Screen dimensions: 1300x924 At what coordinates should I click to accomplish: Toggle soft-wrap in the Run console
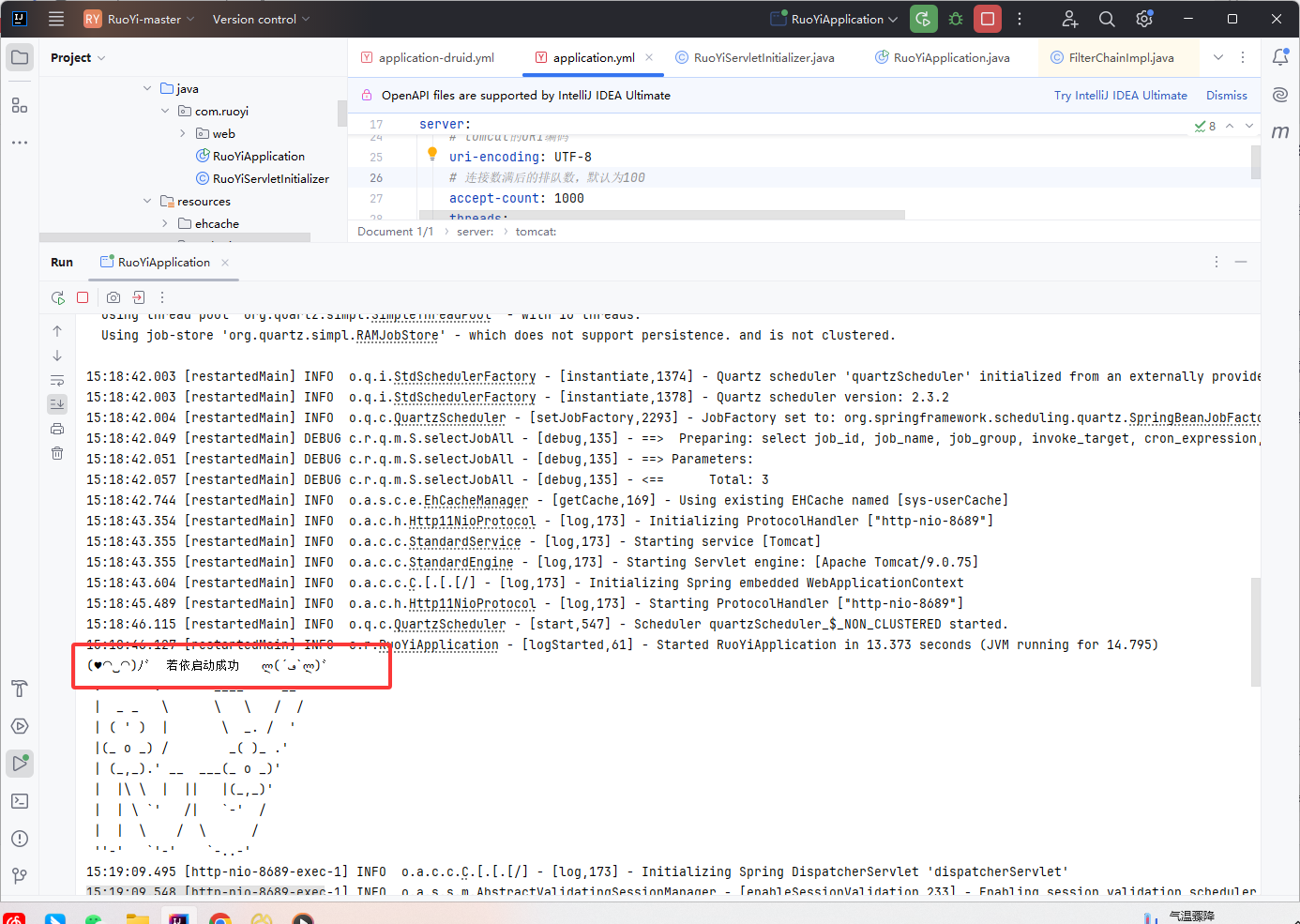pos(57,380)
